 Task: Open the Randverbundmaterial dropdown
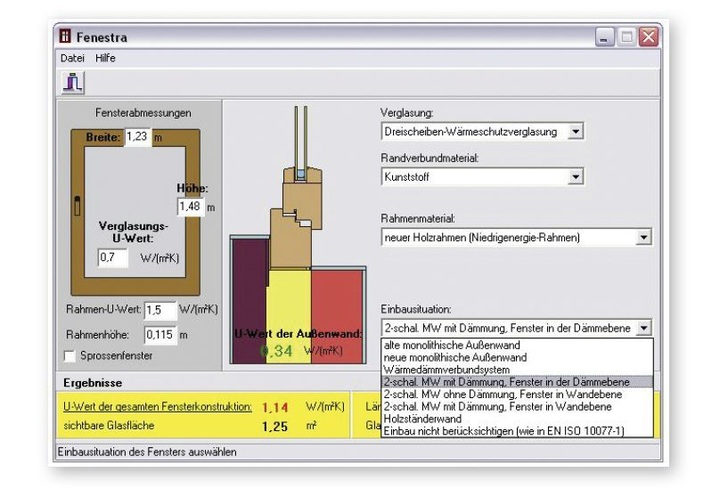[x=574, y=177]
